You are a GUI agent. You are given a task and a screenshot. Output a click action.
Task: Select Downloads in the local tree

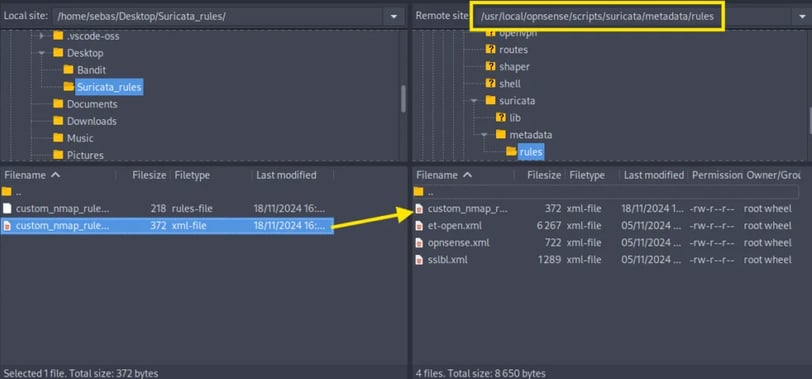coord(92,121)
